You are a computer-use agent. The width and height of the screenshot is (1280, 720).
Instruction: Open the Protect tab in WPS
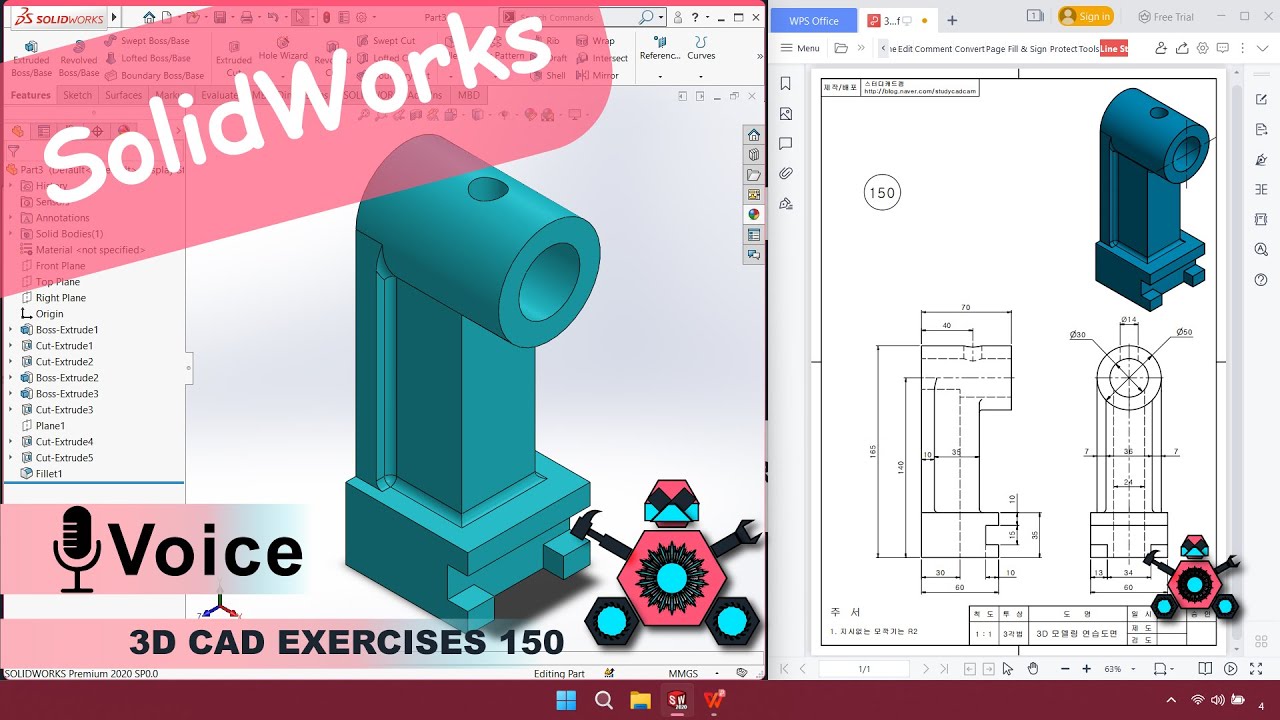[x=1063, y=48]
